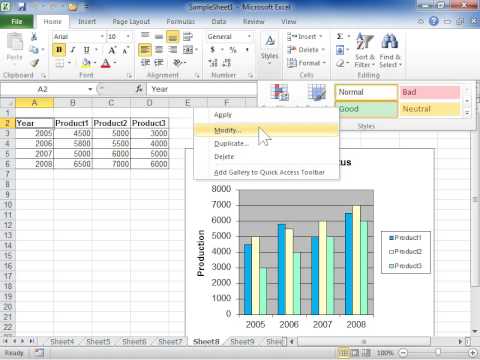
Task: Click the Accounting Number Format dollar icon
Action: [212, 50]
